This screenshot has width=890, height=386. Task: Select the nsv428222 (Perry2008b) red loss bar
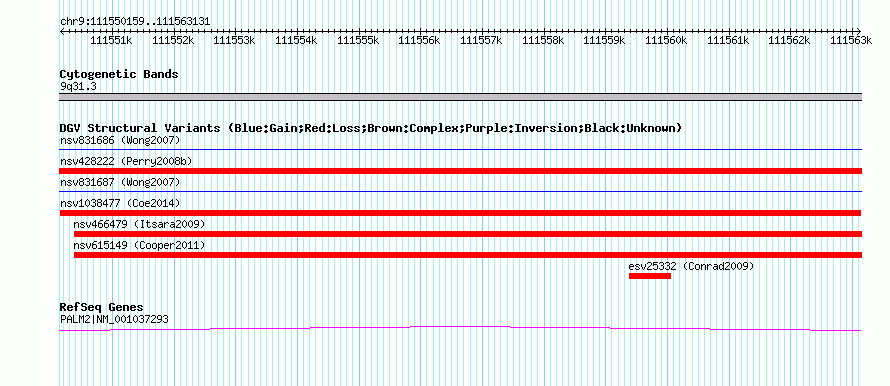click(x=460, y=171)
